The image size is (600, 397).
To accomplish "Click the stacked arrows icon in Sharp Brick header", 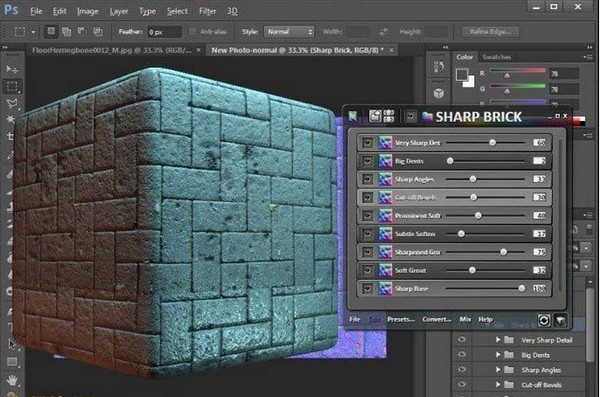I will point(389,116).
